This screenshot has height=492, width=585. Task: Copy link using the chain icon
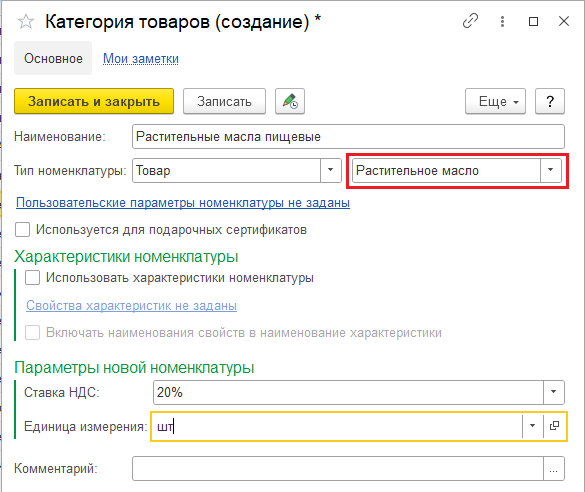470,21
